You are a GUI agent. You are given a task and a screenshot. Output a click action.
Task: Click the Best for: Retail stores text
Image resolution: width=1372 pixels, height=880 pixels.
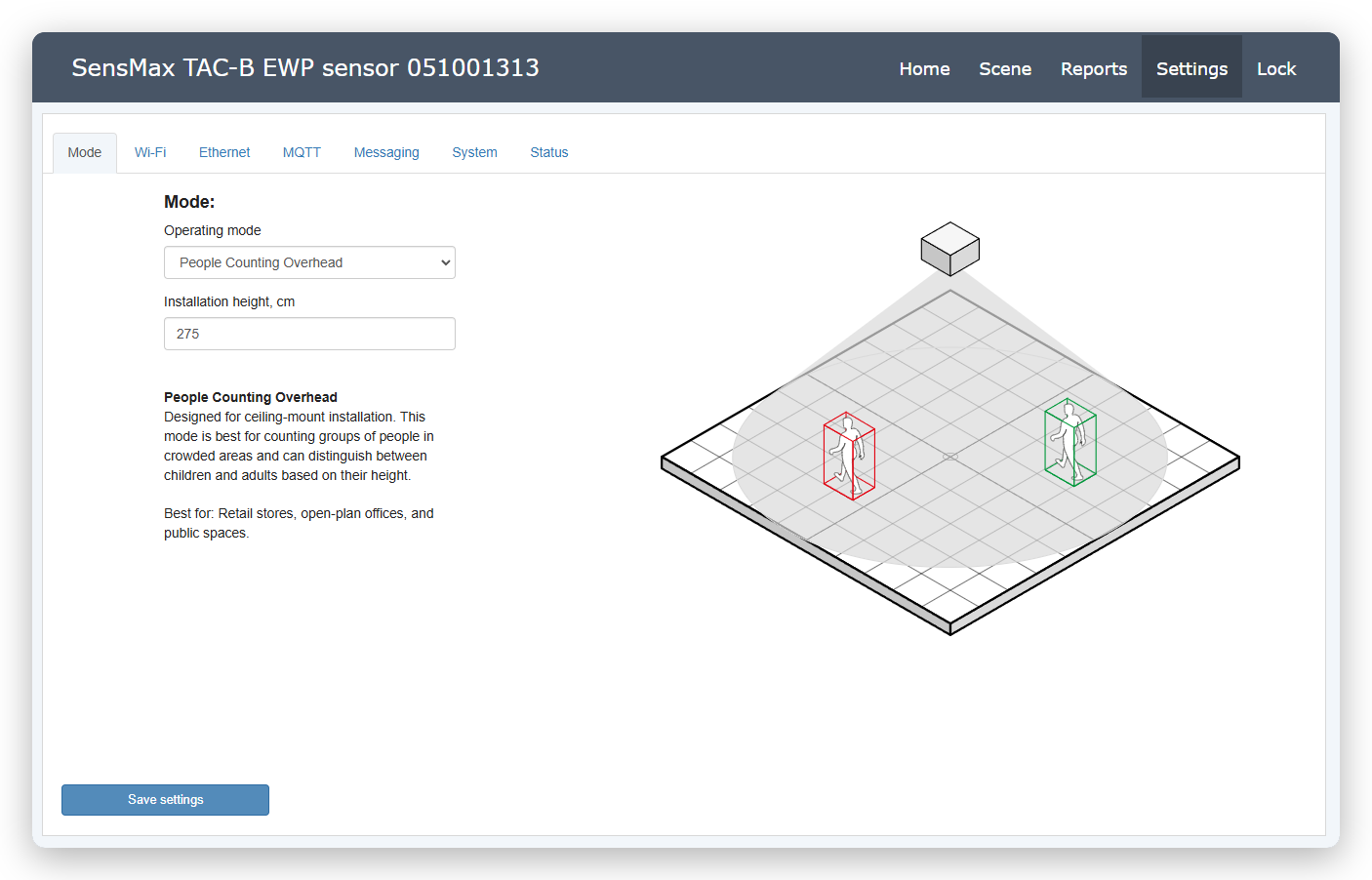299,523
